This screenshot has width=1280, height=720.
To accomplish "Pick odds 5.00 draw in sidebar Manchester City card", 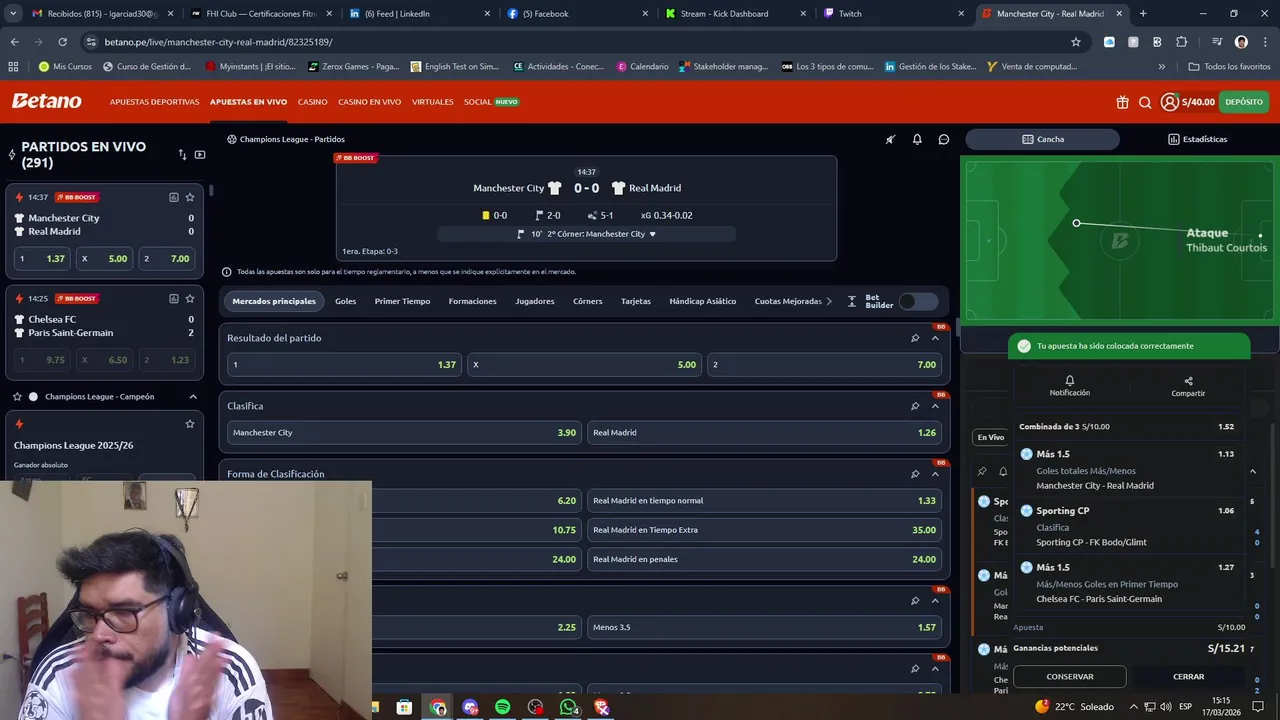I will 105,258.
